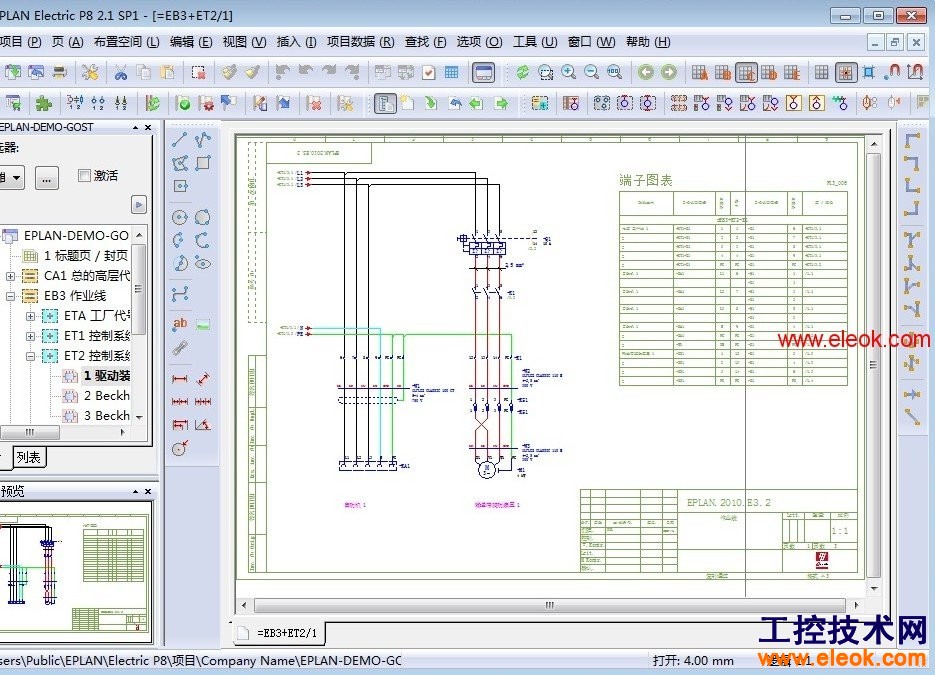This screenshot has width=935, height=675.
Task: Toggle the grid C snap button
Action: point(746,73)
